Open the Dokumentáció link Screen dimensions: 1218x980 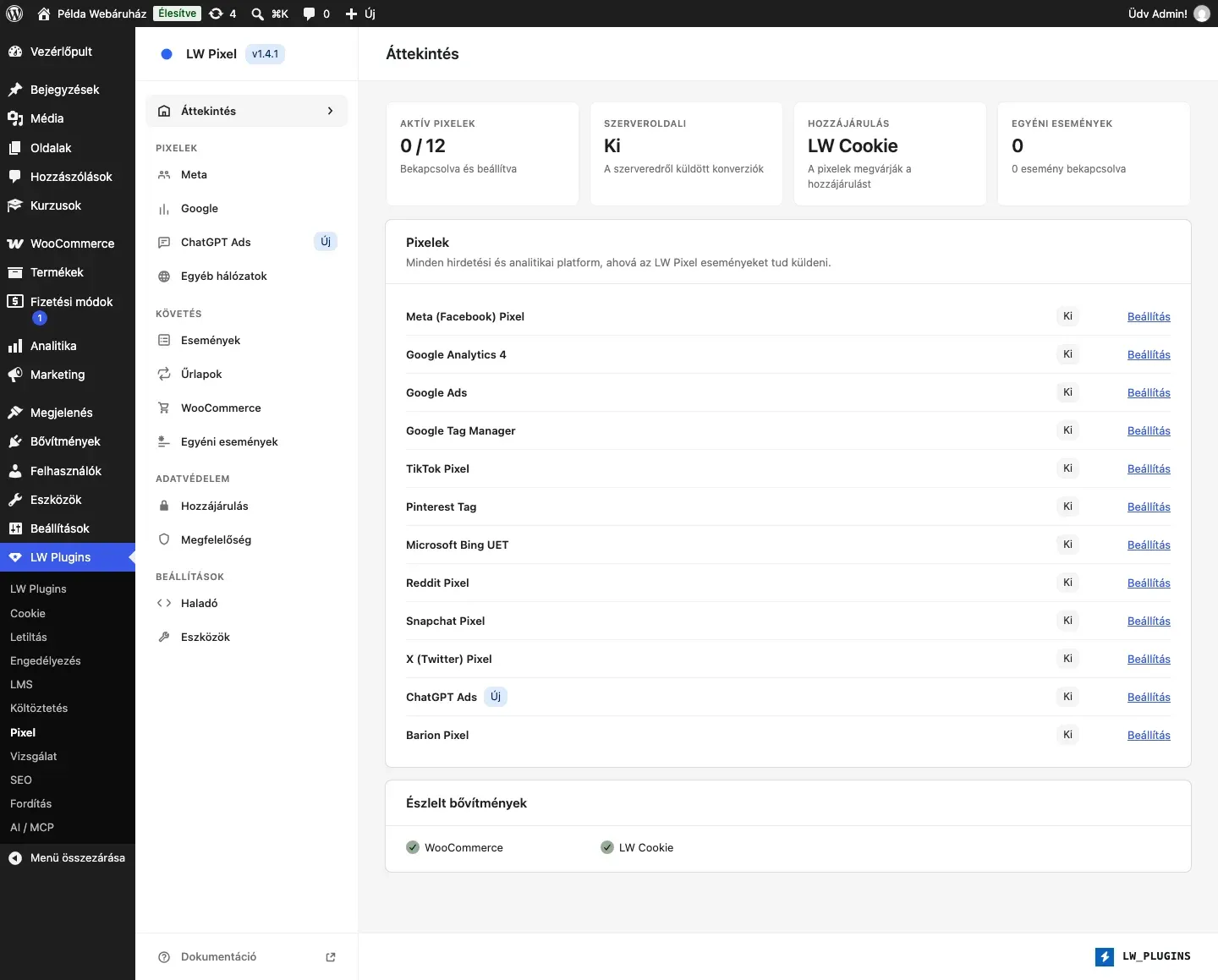tap(218, 957)
